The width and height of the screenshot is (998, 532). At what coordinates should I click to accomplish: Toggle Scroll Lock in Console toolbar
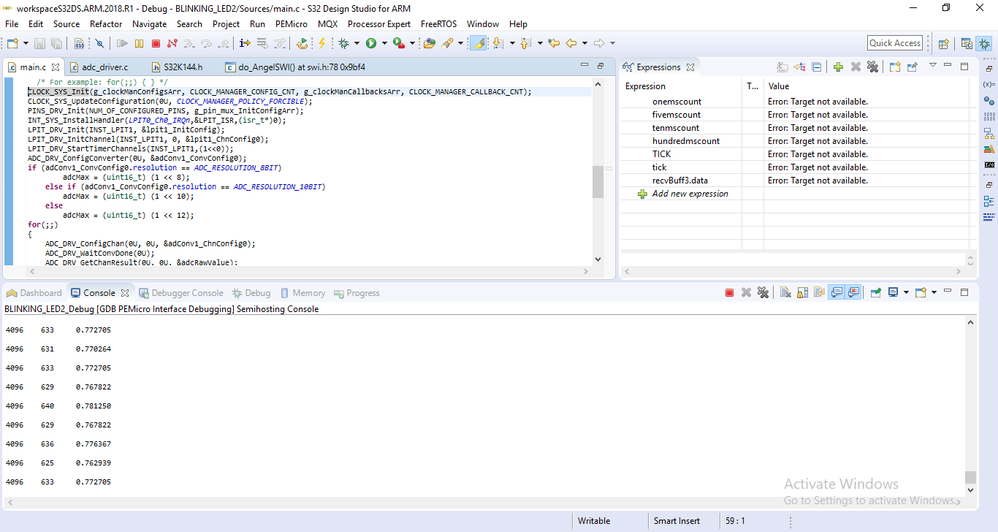(803, 293)
